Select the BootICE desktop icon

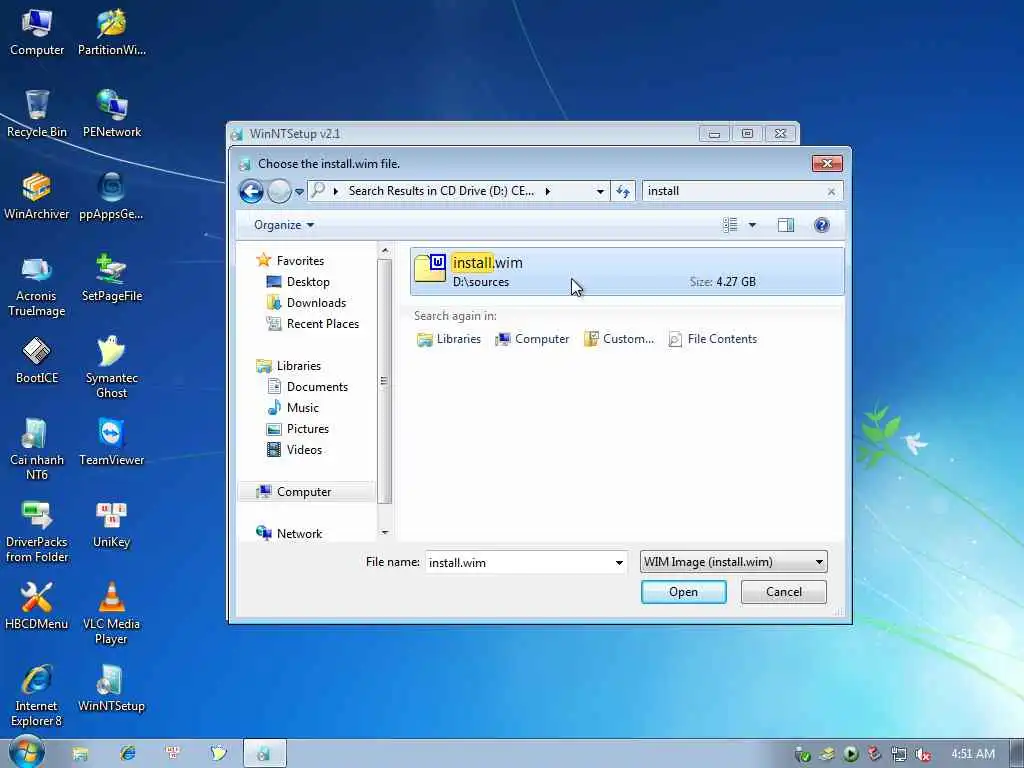point(37,360)
